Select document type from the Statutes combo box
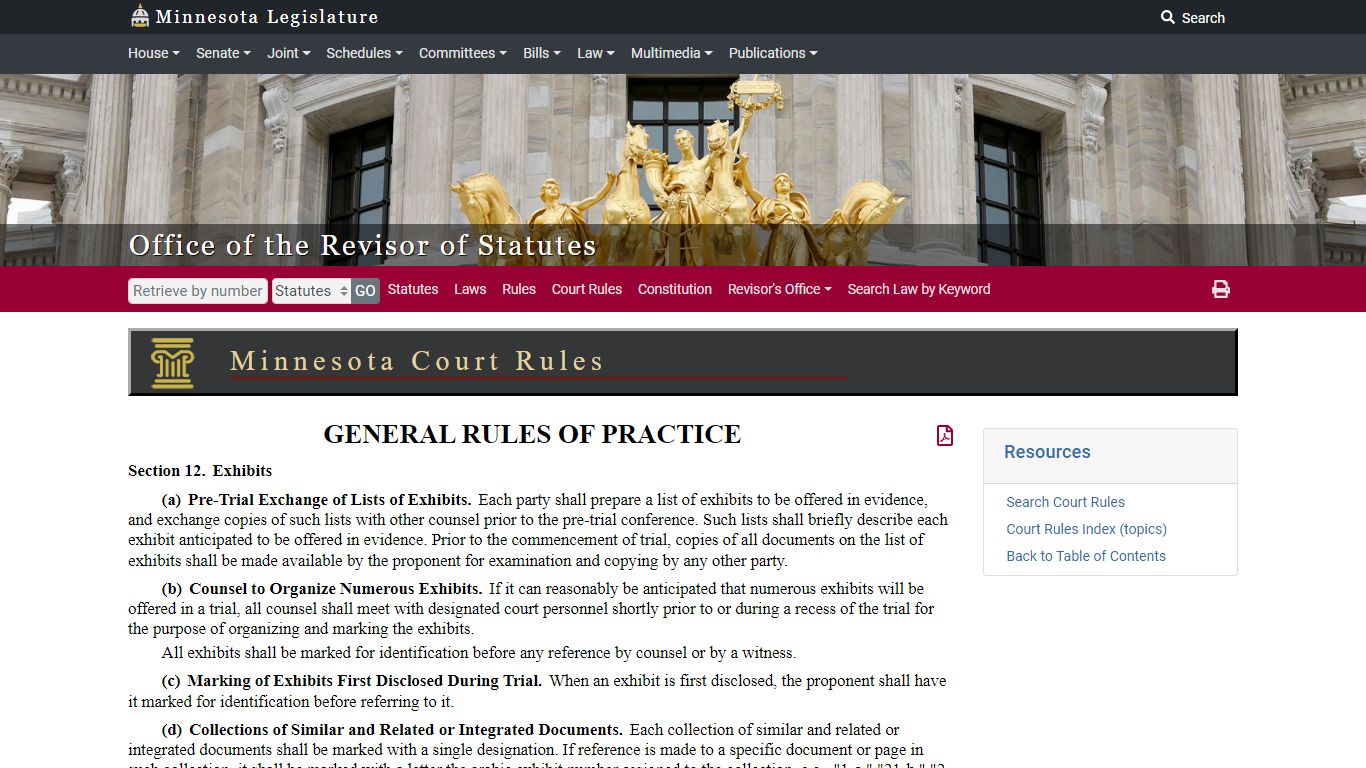This screenshot has height=768, width=1366. (311, 291)
